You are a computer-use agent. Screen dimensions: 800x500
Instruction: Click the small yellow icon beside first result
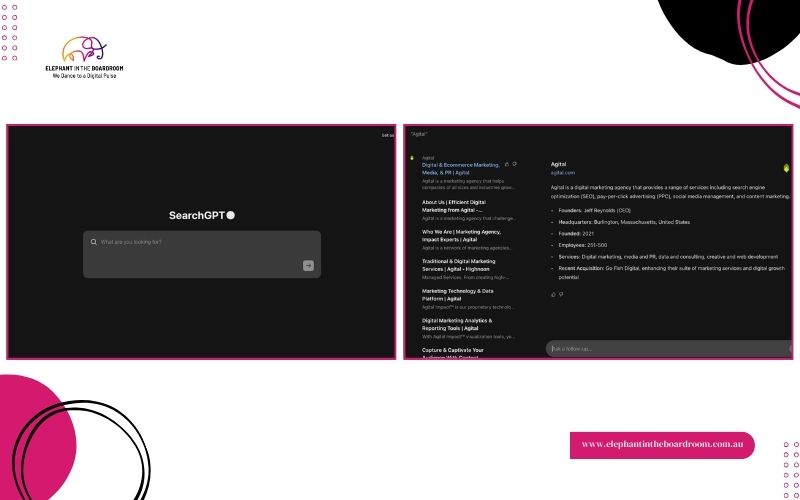click(412, 158)
